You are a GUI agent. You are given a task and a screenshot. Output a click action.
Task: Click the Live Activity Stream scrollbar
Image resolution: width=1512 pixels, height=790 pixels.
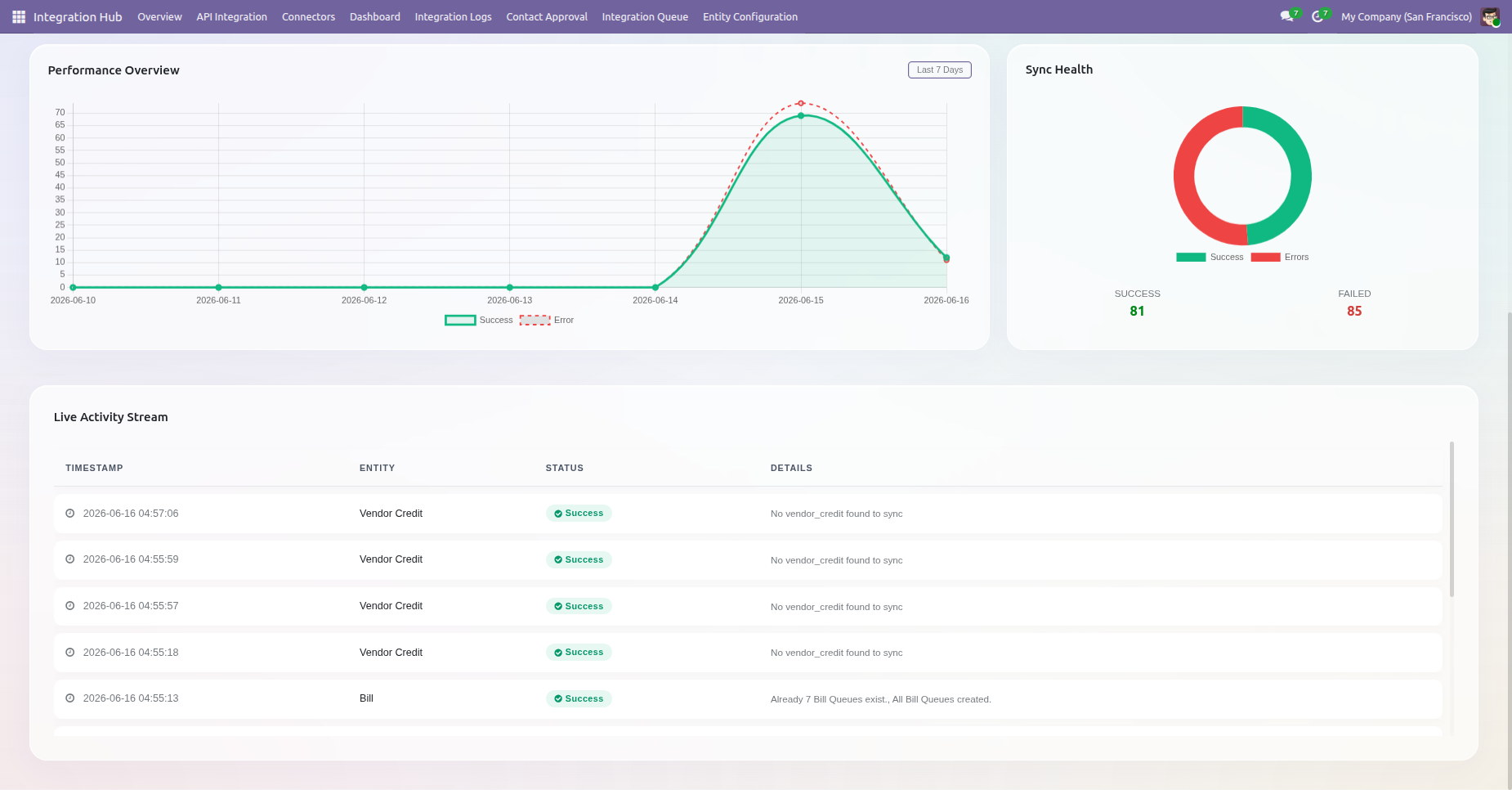click(1452, 519)
